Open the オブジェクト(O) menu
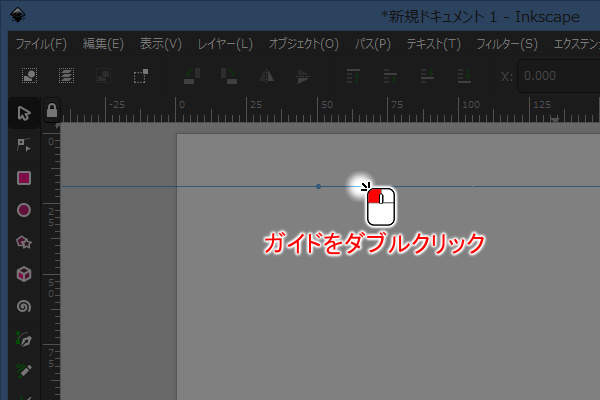Viewport: 600px width, 400px height. 303,44
